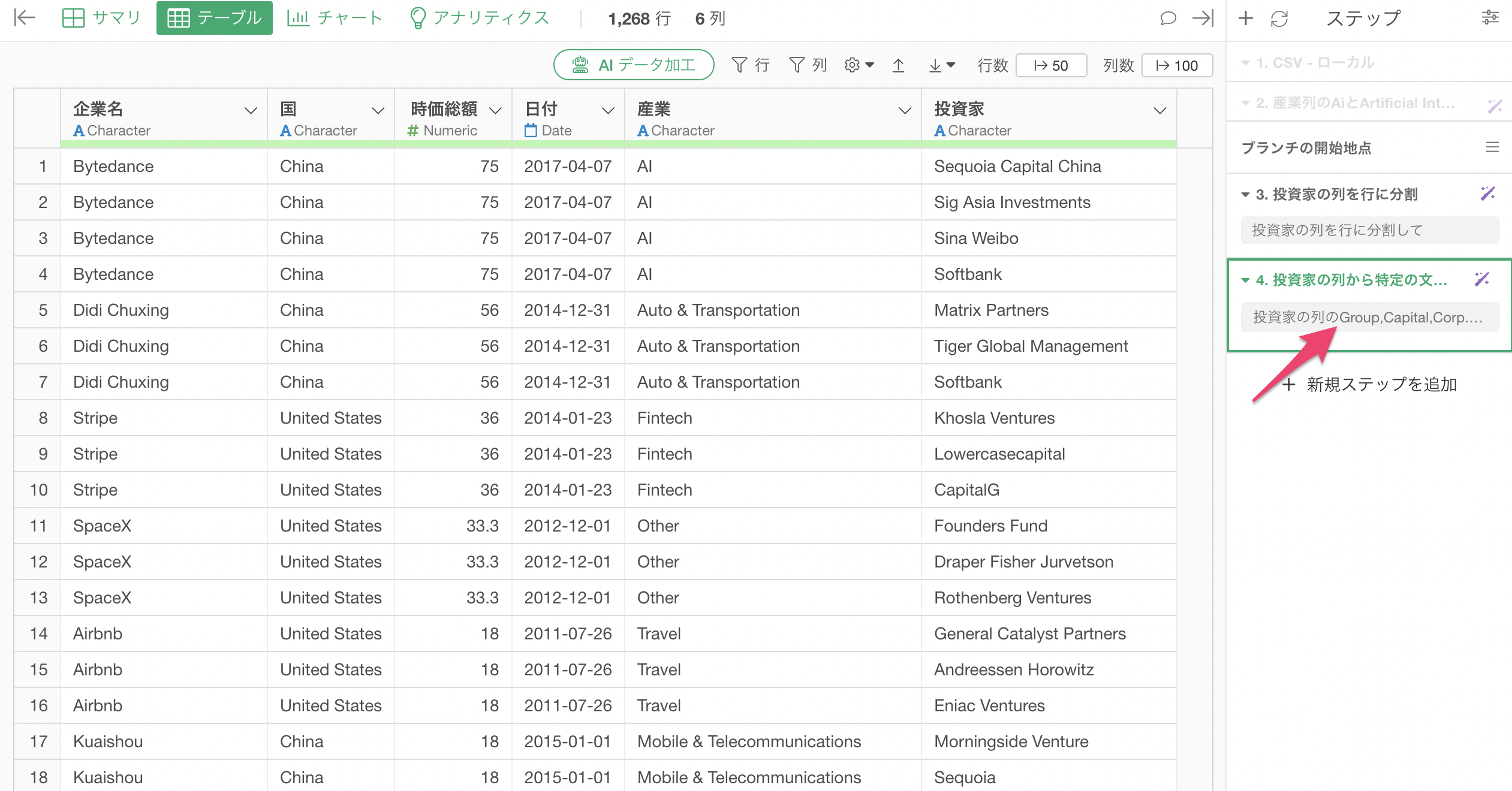This screenshot has height=791, width=1512.
Task: Click the AI magic wand on step 2
Action: tap(1495, 106)
